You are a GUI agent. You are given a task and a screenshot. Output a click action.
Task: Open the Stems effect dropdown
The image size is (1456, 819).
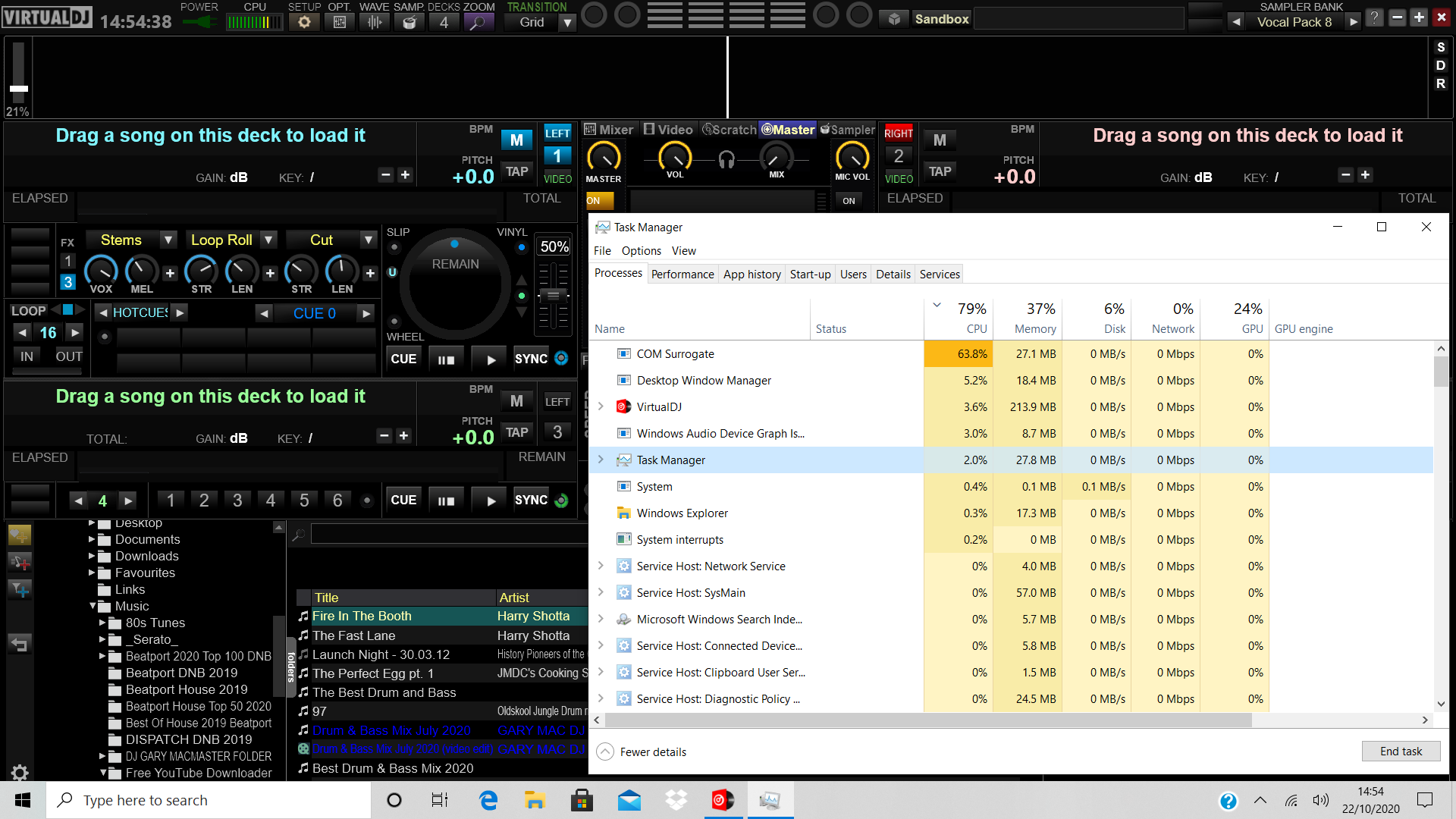click(x=168, y=240)
